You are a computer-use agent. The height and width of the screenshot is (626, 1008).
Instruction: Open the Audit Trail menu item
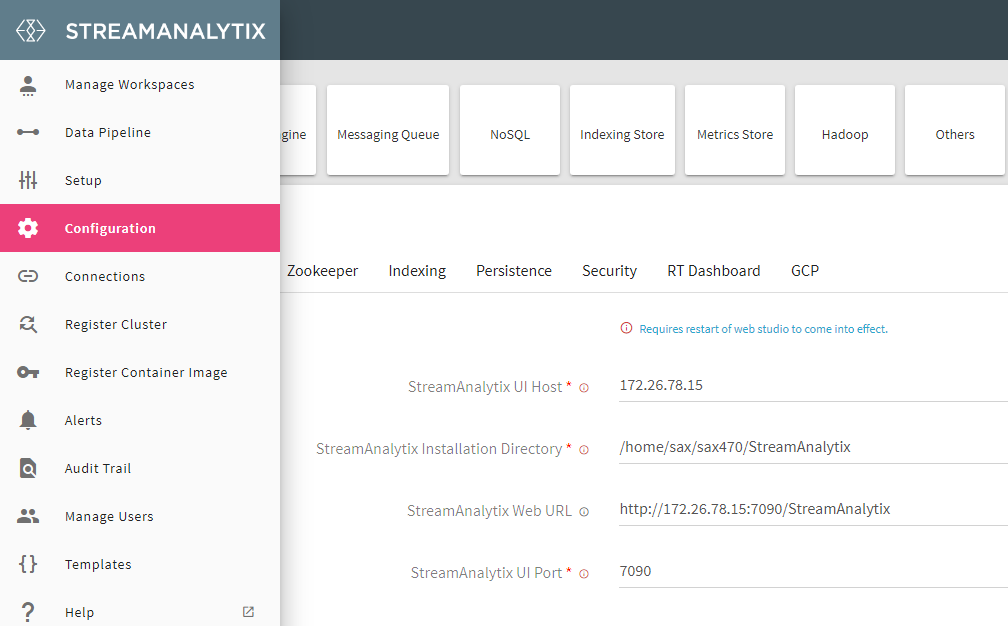tap(140, 468)
